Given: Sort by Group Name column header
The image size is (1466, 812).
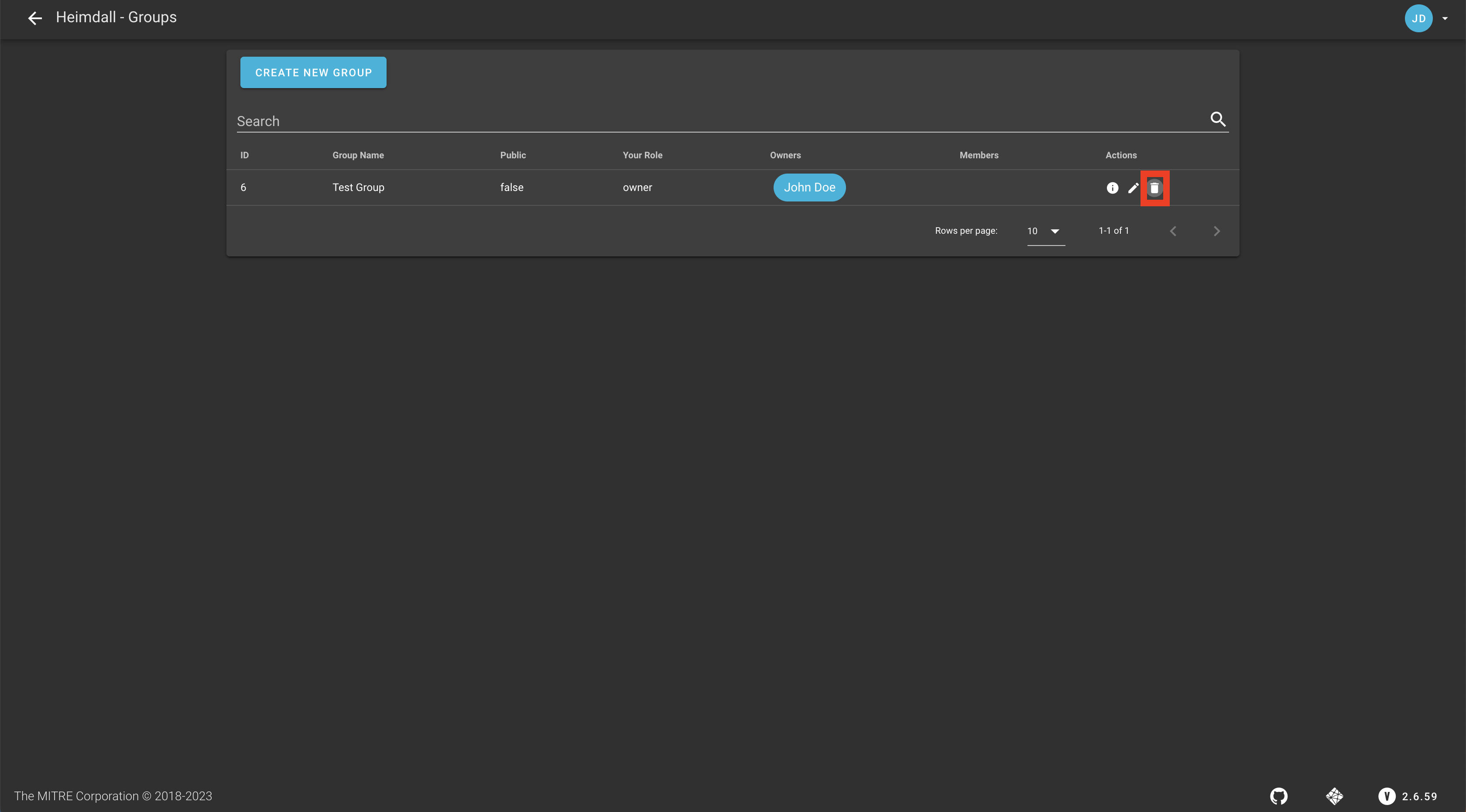Looking at the screenshot, I should (x=358, y=155).
